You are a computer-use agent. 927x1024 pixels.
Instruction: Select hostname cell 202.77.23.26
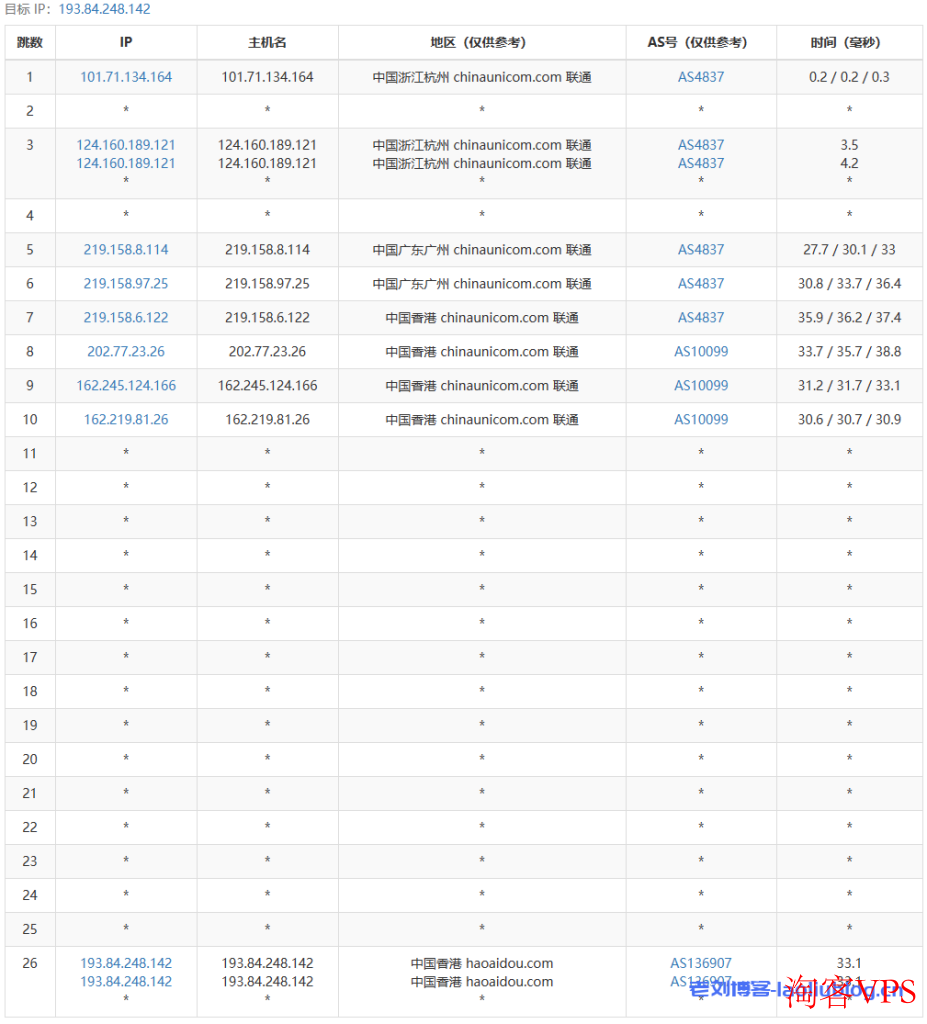267,351
